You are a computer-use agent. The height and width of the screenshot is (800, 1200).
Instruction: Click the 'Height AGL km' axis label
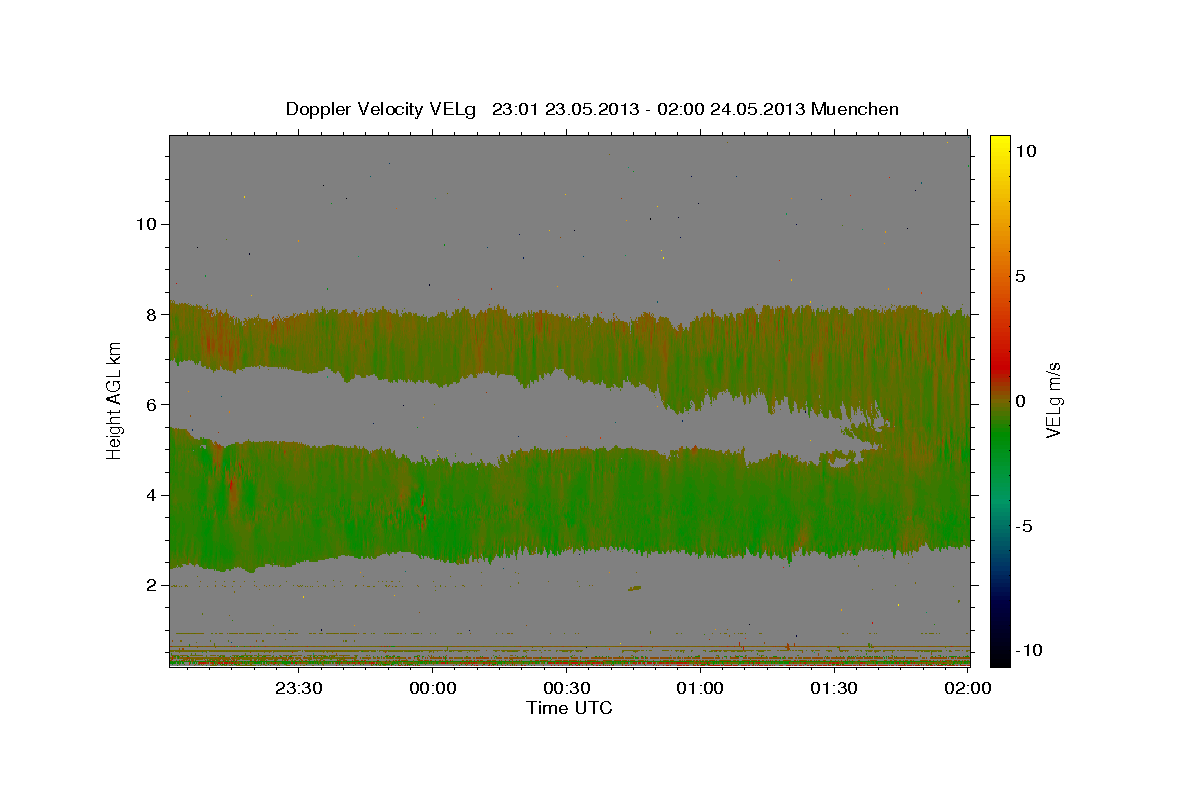(114, 400)
